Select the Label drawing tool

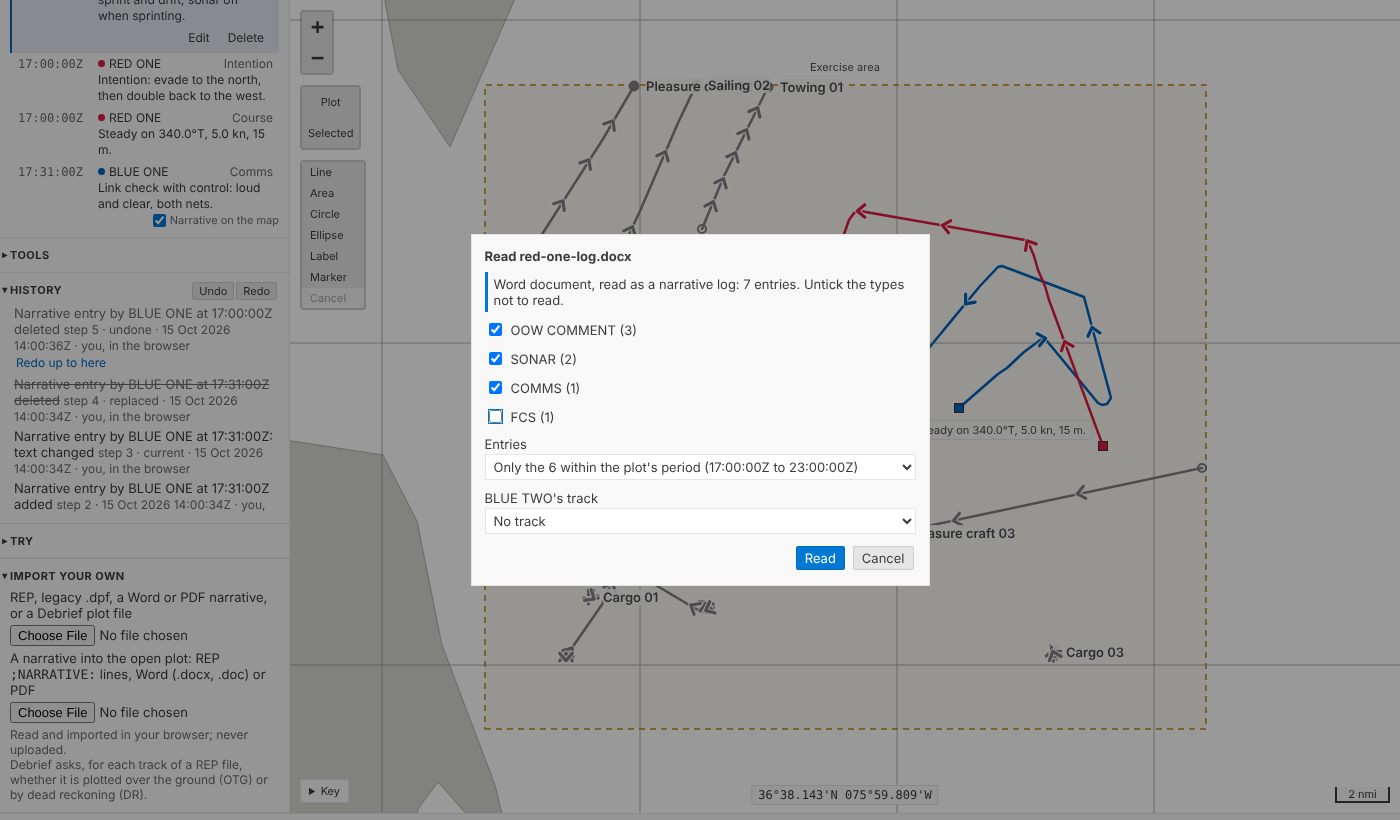[x=333, y=256]
